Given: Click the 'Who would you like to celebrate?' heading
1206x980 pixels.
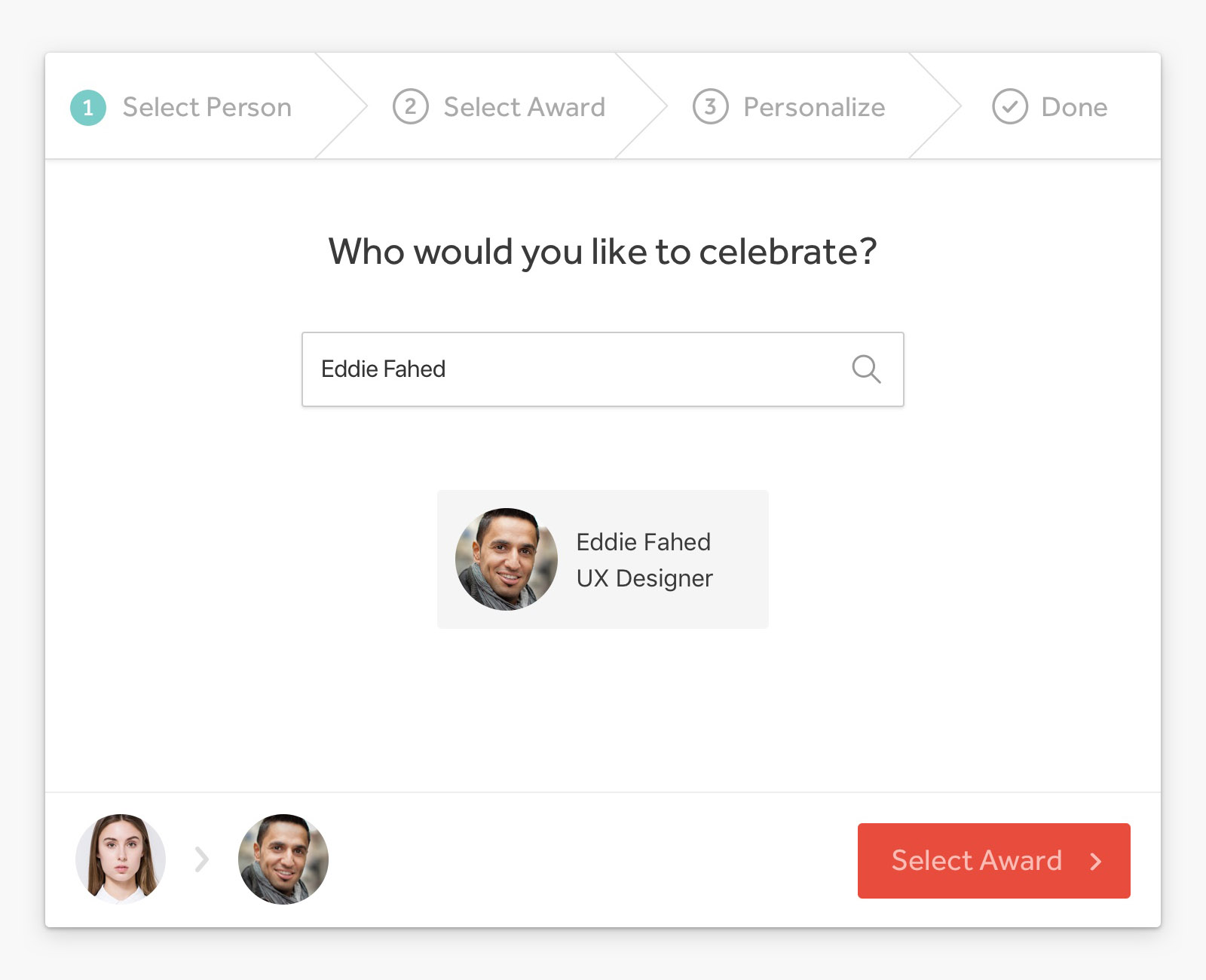Looking at the screenshot, I should [603, 252].
